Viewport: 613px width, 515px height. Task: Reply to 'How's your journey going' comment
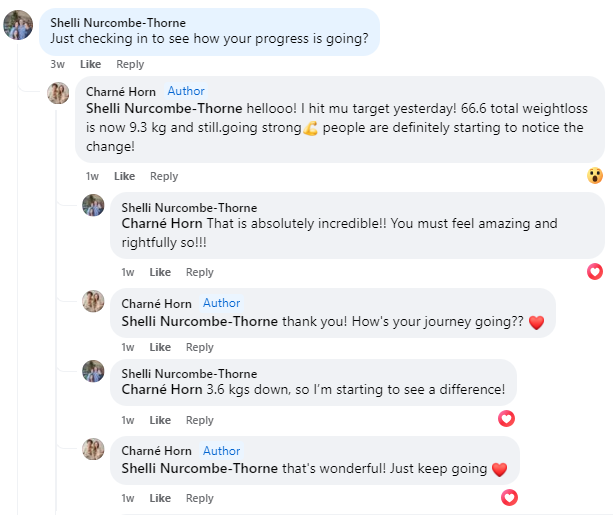tap(200, 347)
